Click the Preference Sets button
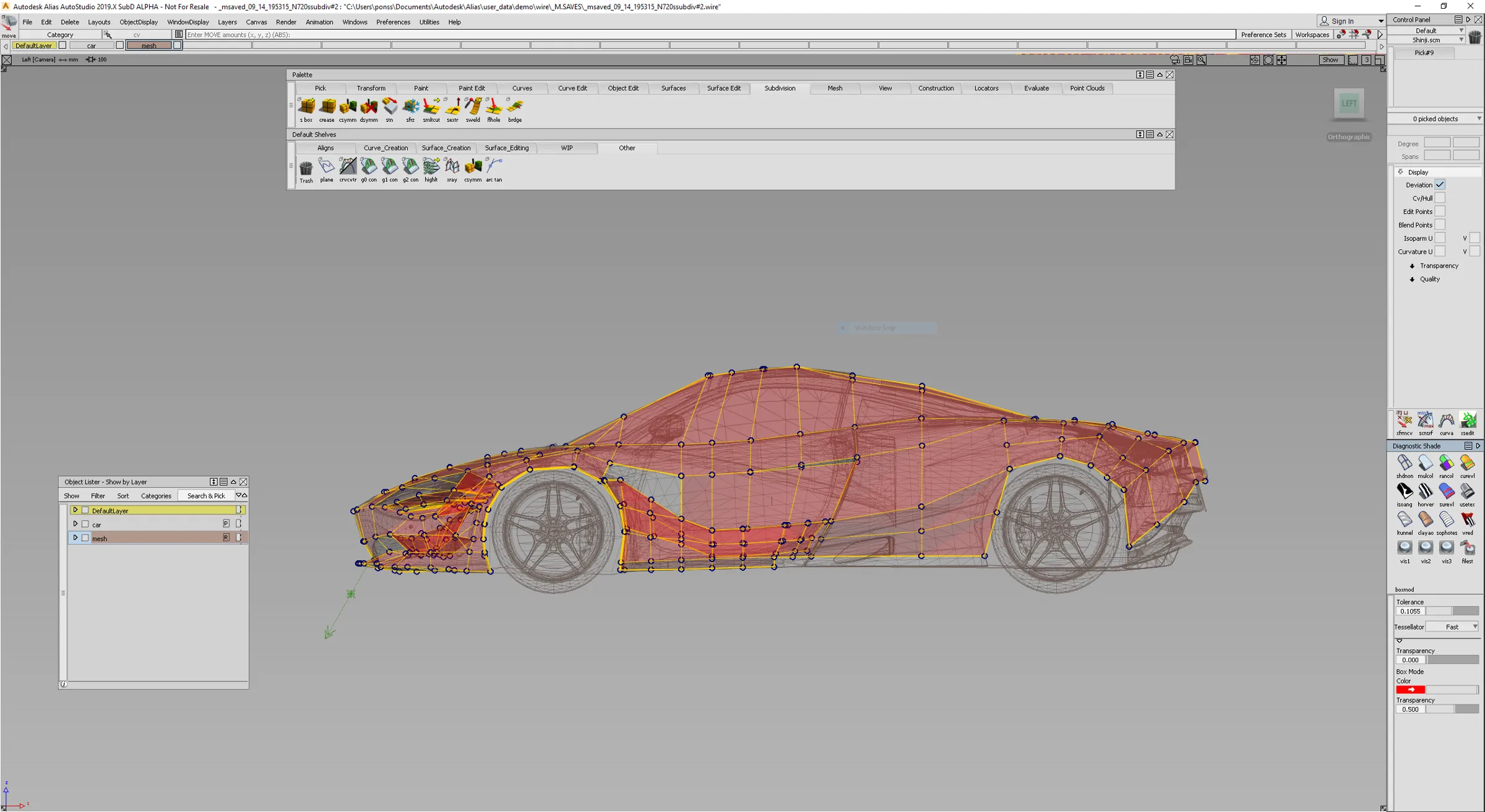 coord(1263,35)
